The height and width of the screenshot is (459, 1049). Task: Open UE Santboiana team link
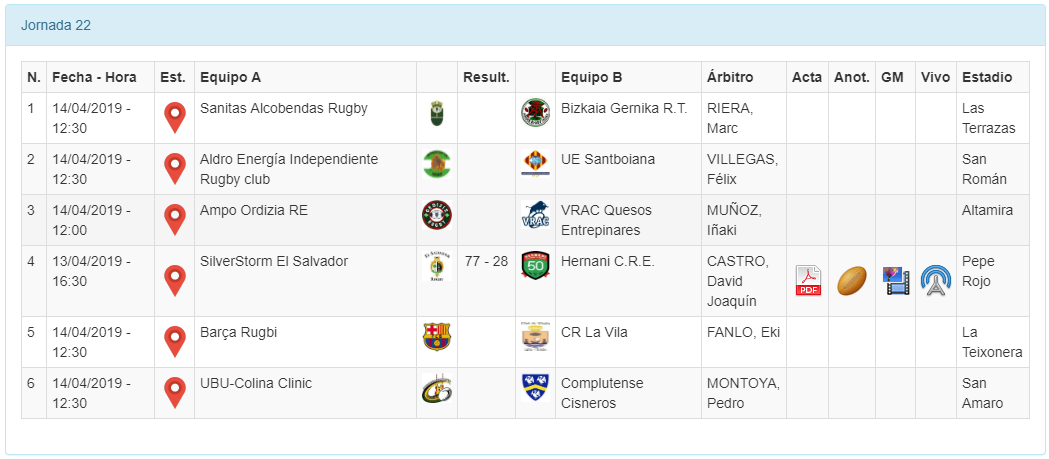pyautogui.click(x=607, y=159)
